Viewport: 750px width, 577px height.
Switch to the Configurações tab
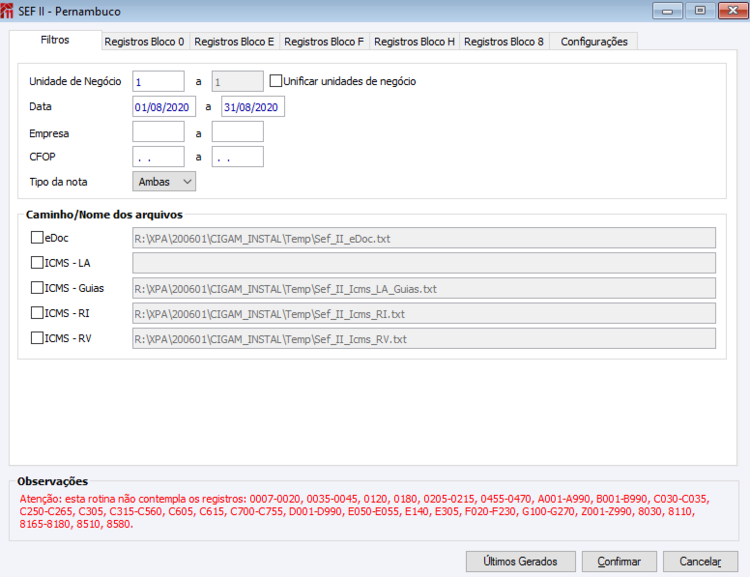[594, 42]
